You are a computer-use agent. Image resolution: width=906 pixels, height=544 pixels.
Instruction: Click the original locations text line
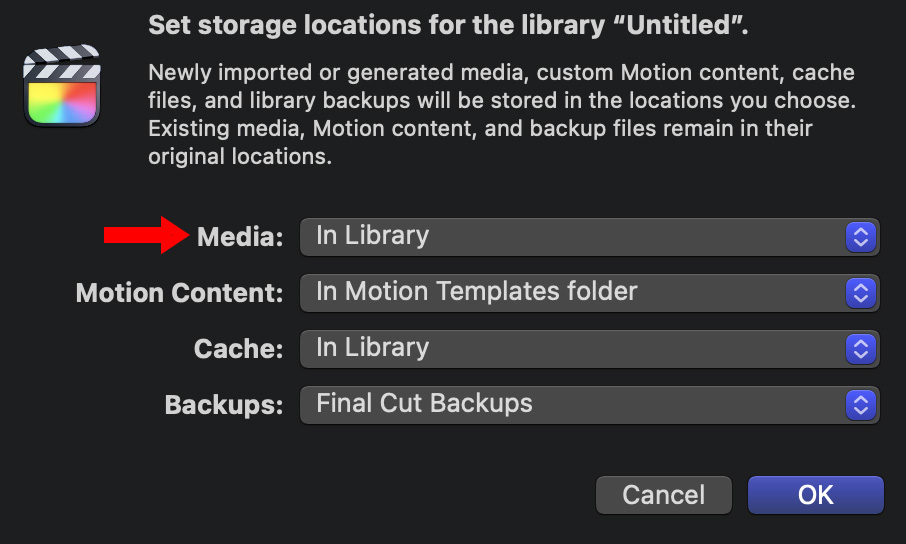(240, 156)
